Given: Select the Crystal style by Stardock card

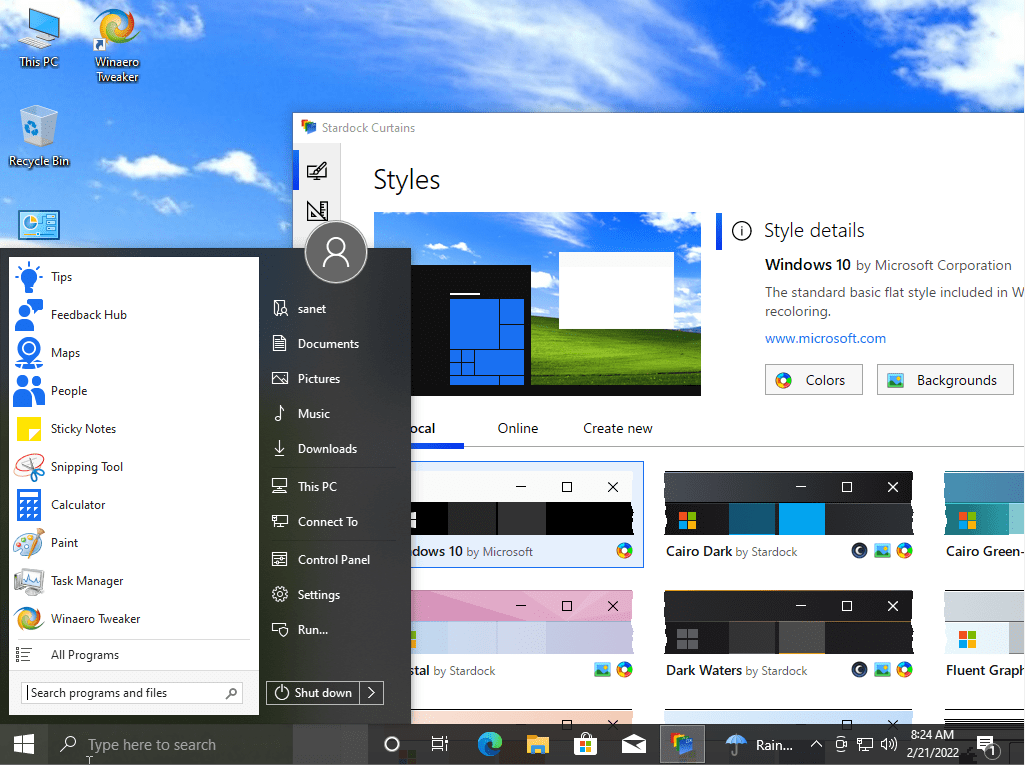Looking at the screenshot, I should click(522, 634).
